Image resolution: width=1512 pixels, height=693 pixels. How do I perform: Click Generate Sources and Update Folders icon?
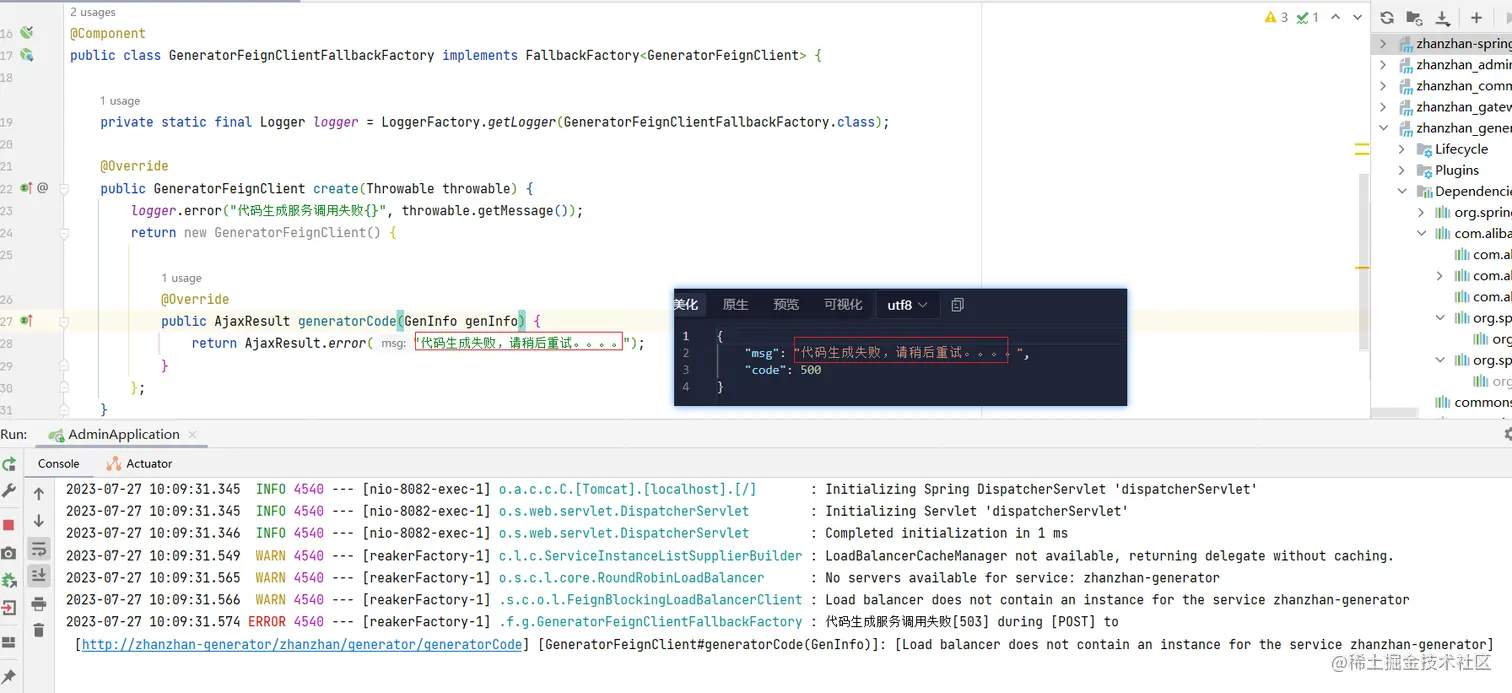tap(1414, 18)
